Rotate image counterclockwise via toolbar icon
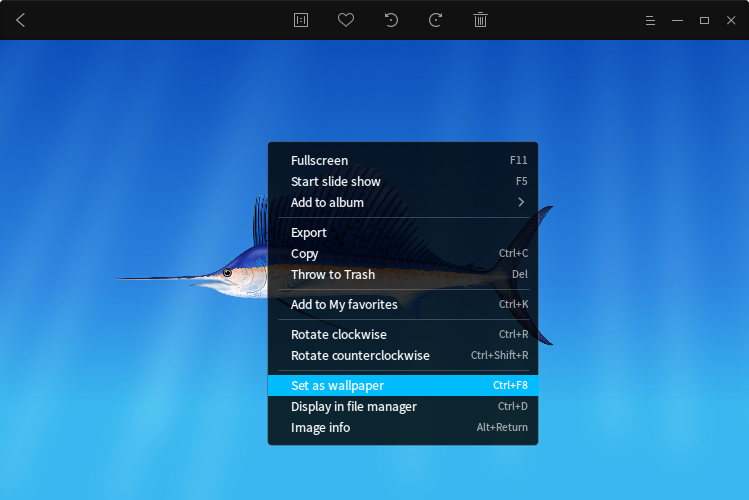This screenshot has width=749, height=500. 391,20
